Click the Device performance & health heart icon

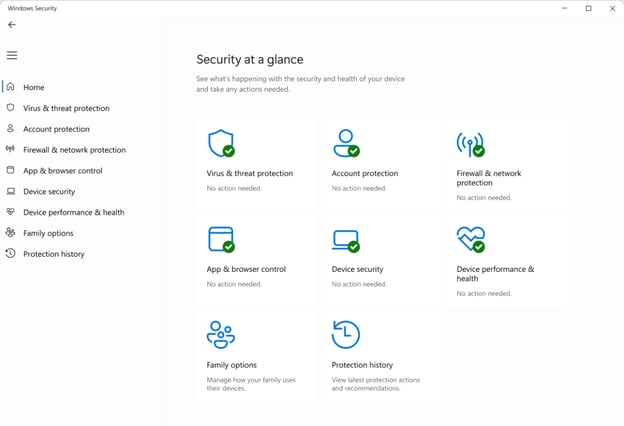point(470,239)
